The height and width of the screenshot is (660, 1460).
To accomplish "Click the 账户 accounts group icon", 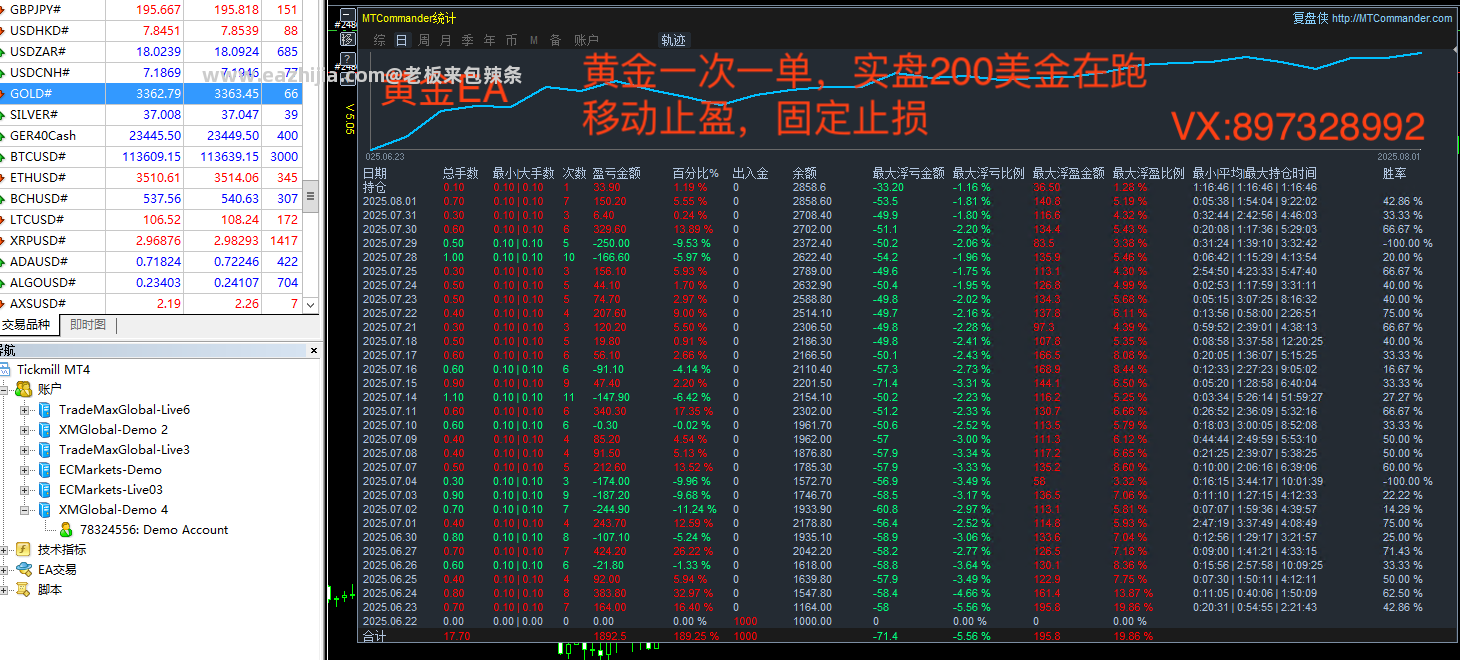I will [x=23, y=389].
